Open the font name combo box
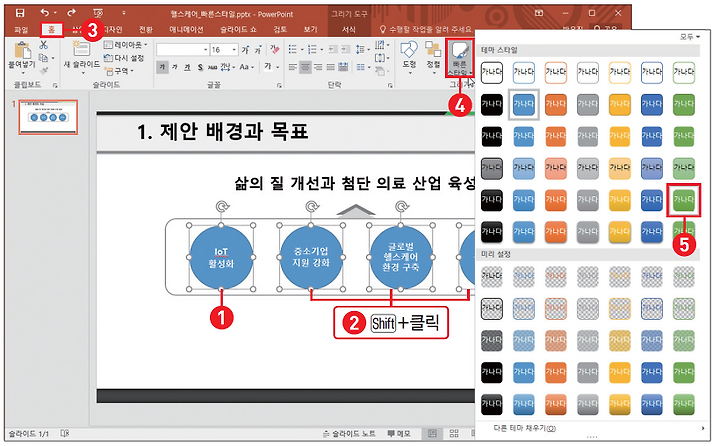The image size is (720, 446). [183, 49]
